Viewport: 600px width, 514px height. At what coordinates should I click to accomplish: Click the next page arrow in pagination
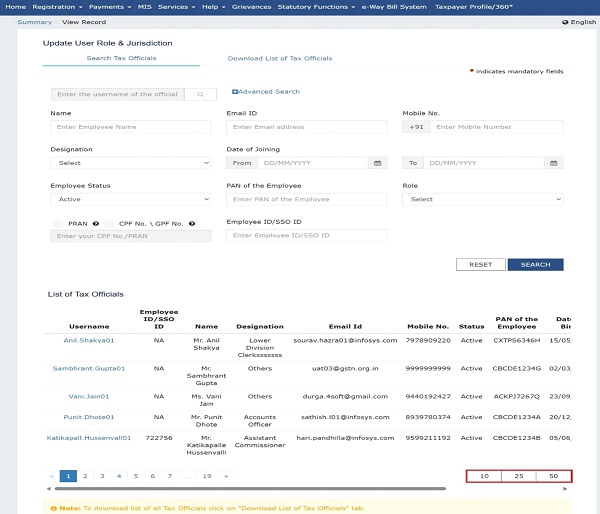click(226, 476)
